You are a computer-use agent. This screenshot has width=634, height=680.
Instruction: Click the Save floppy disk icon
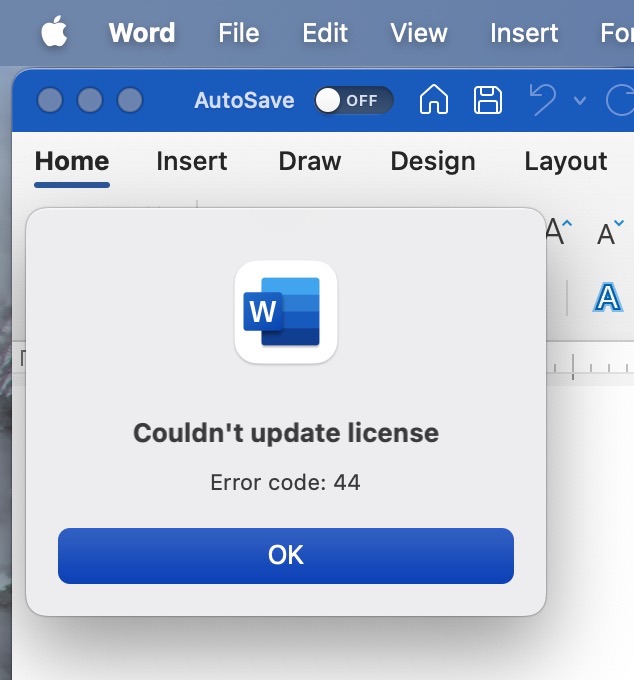(488, 100)
